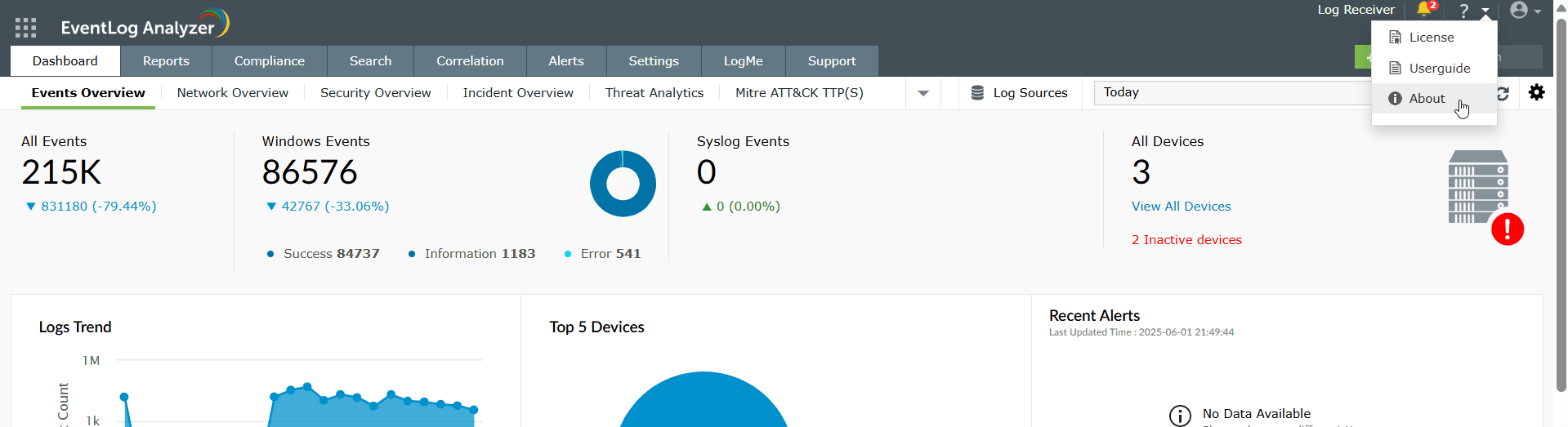The height and width of the screenshot is (427, 1568).
Task: Select License from the help menu
Action: (1431, 38)
